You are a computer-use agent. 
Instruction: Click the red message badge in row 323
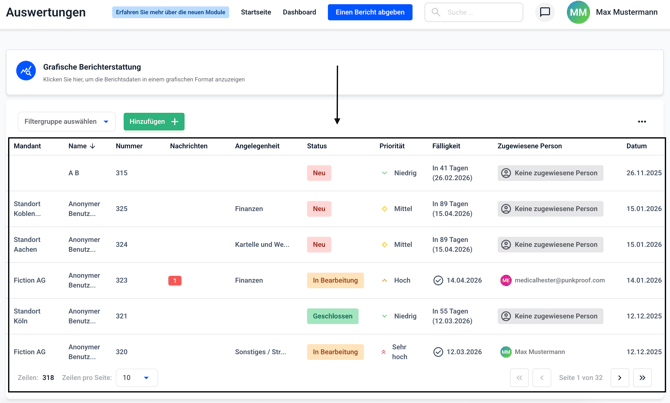pos(175,281)
